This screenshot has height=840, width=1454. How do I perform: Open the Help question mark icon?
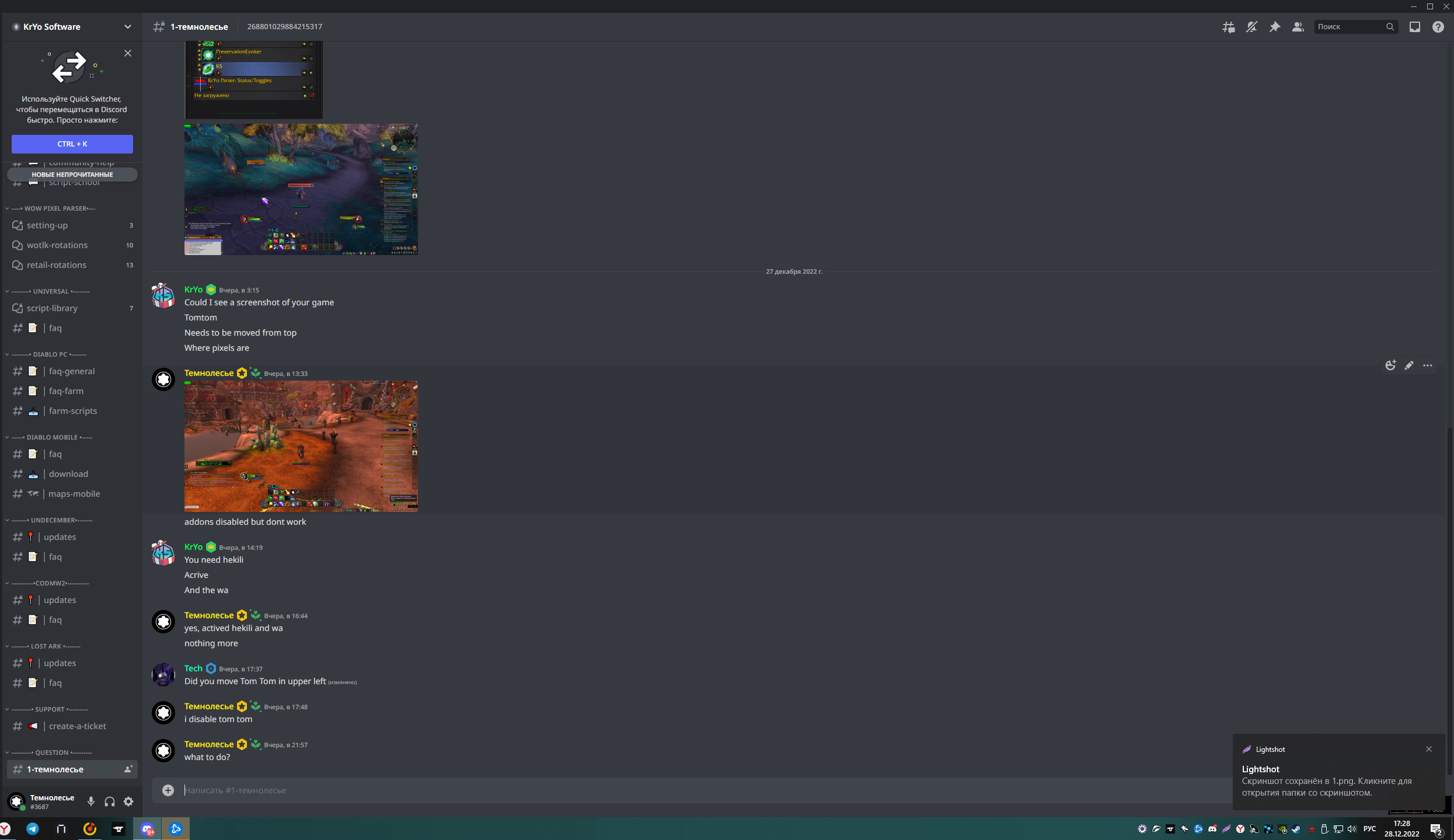click(1438, 27)
